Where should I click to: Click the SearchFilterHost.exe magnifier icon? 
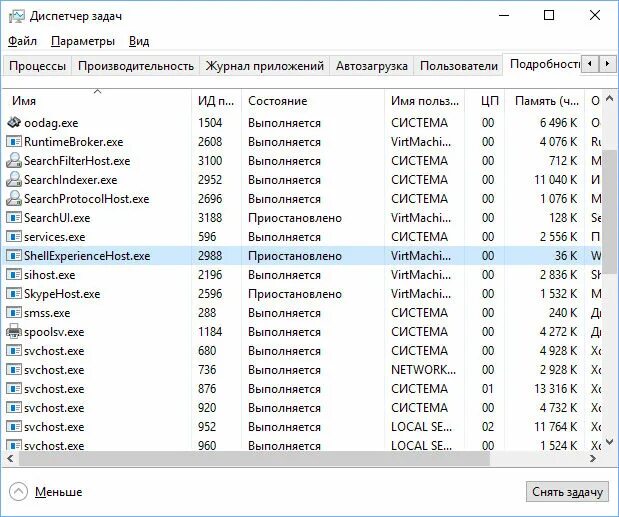coord(14,161)
